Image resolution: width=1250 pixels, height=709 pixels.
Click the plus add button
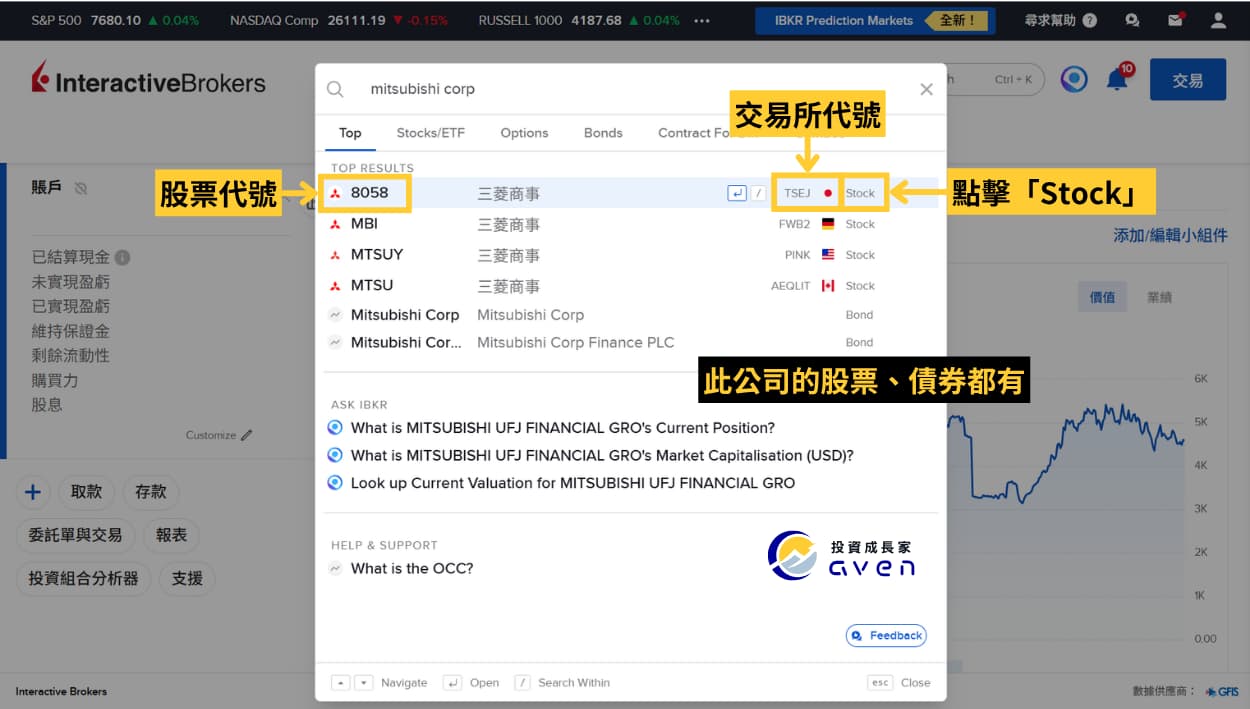(33, 492)
